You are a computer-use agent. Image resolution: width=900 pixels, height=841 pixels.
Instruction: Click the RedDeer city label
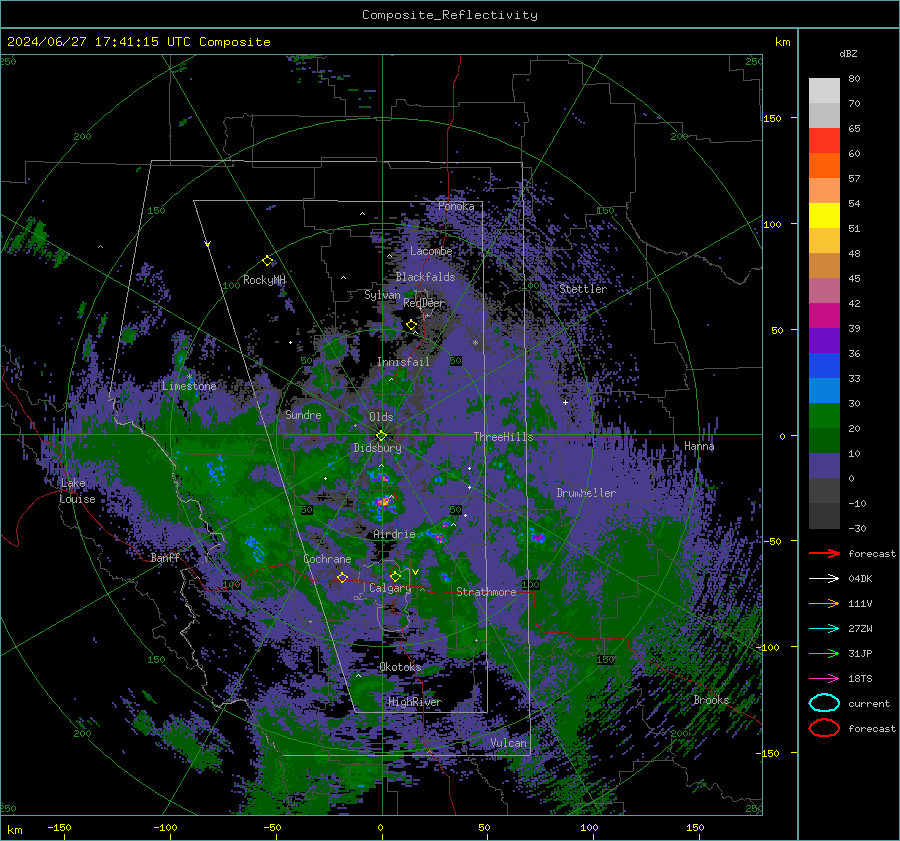[x=424, y=303]
